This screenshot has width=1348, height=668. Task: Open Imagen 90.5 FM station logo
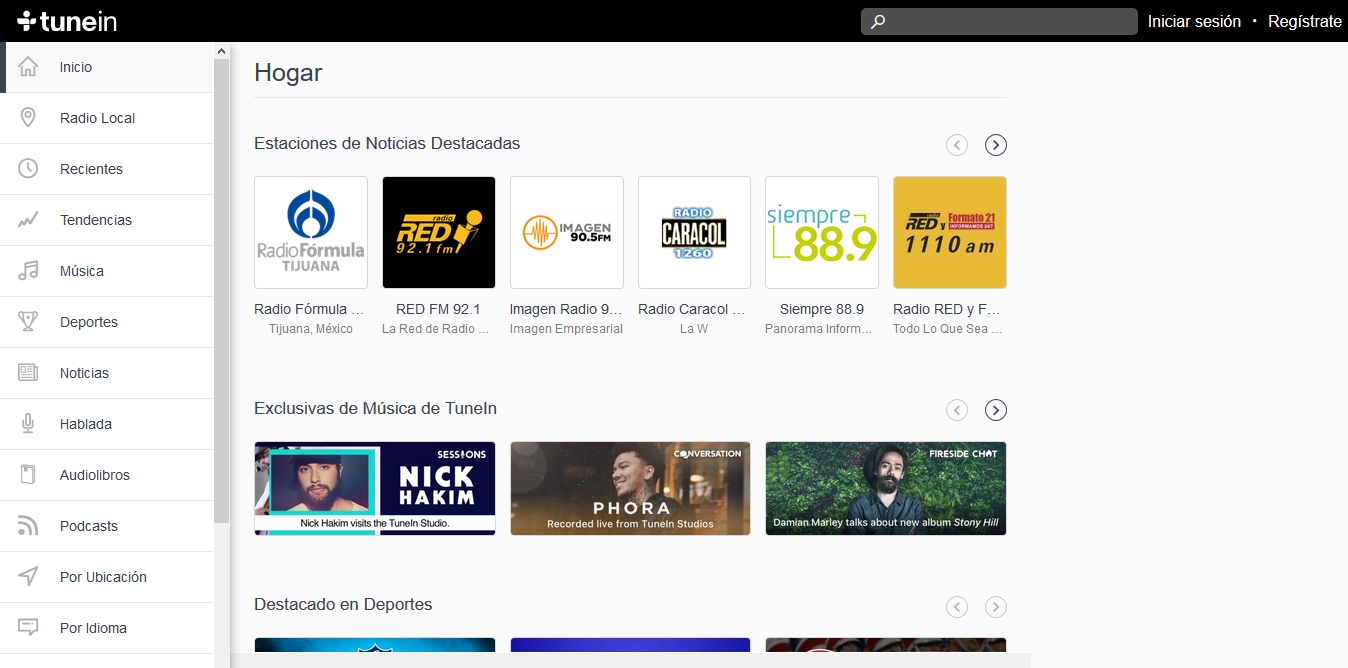pos(567,233)
